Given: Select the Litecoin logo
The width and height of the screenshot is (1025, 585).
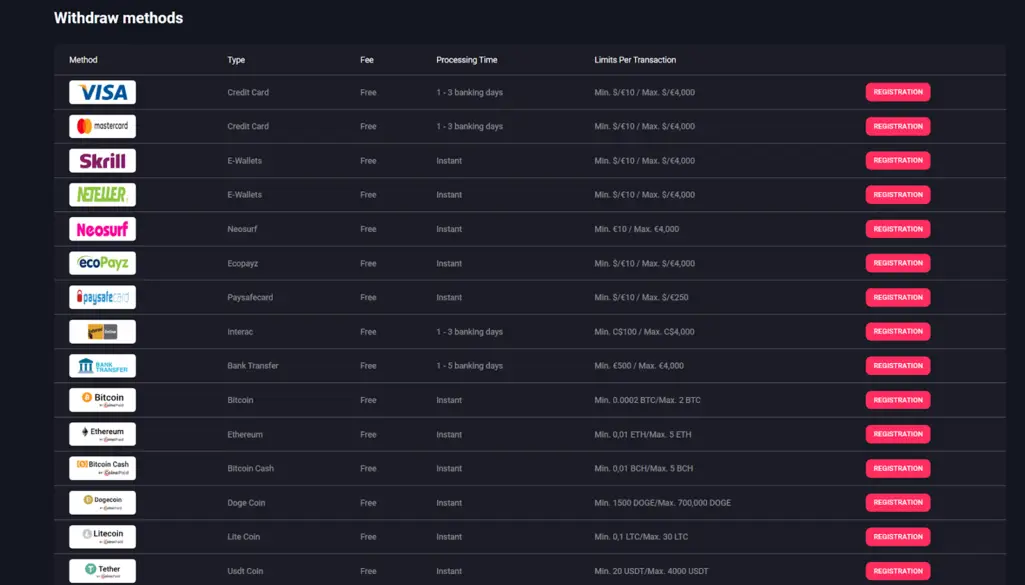Looking at the screenshot, I should click(x=103, y=537).
